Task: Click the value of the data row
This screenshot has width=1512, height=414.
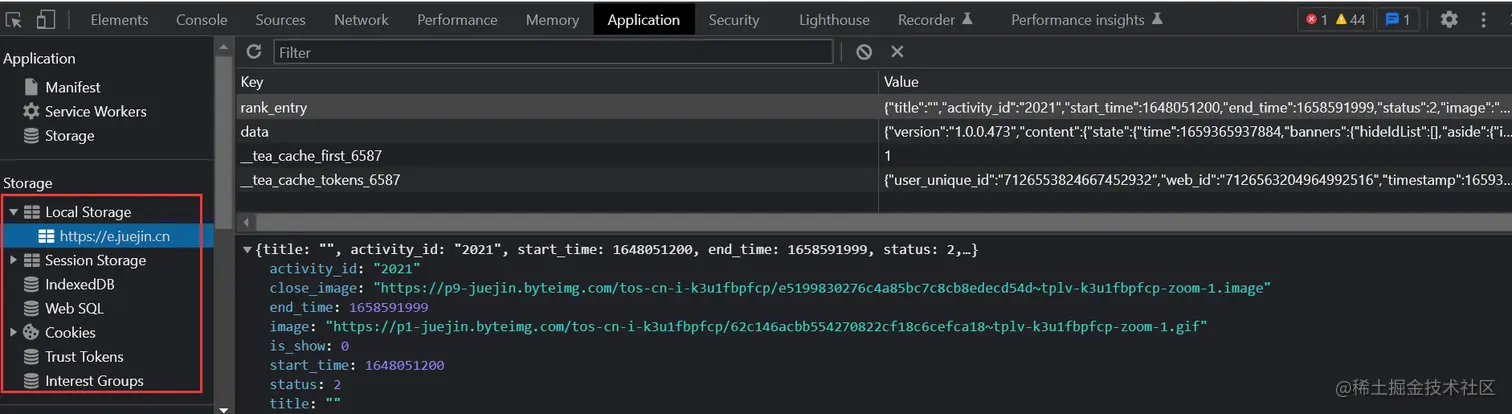Action: (x=1195, y=131)
